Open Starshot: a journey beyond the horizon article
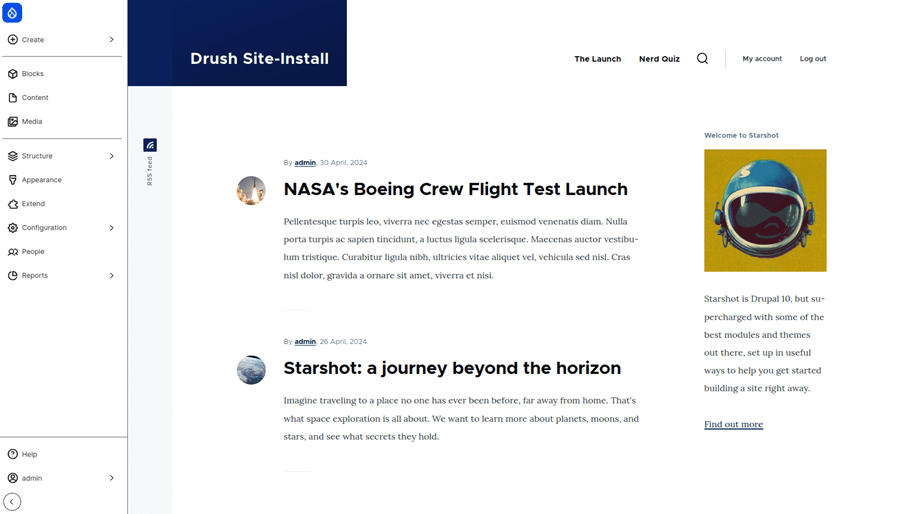The image size is (900, 514). [x=452, y=368]
